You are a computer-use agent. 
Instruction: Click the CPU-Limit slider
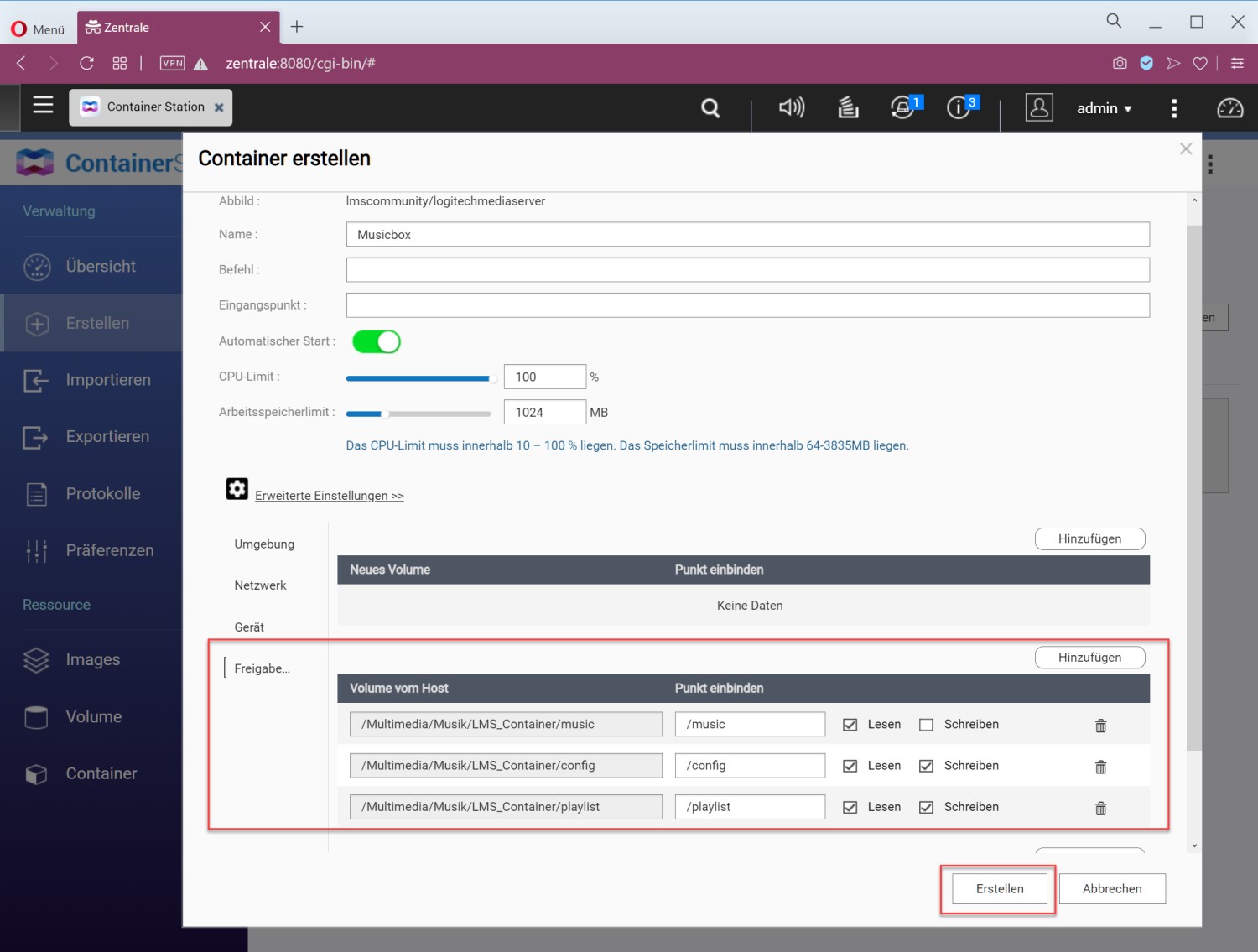(422, 378)
